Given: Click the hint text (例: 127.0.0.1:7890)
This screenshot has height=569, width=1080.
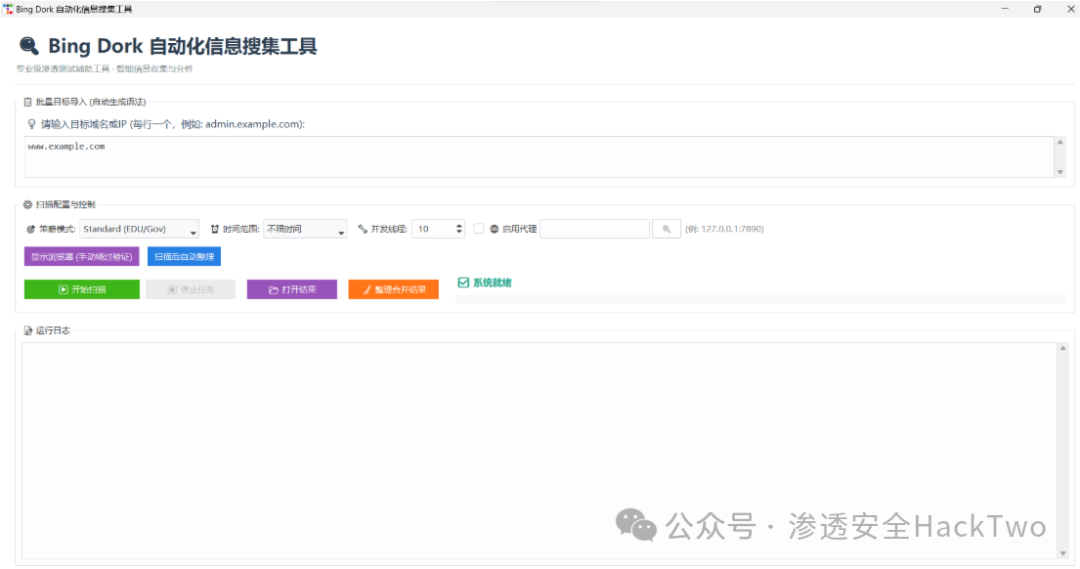Looking at the screenshot, I should pos(725,229).
